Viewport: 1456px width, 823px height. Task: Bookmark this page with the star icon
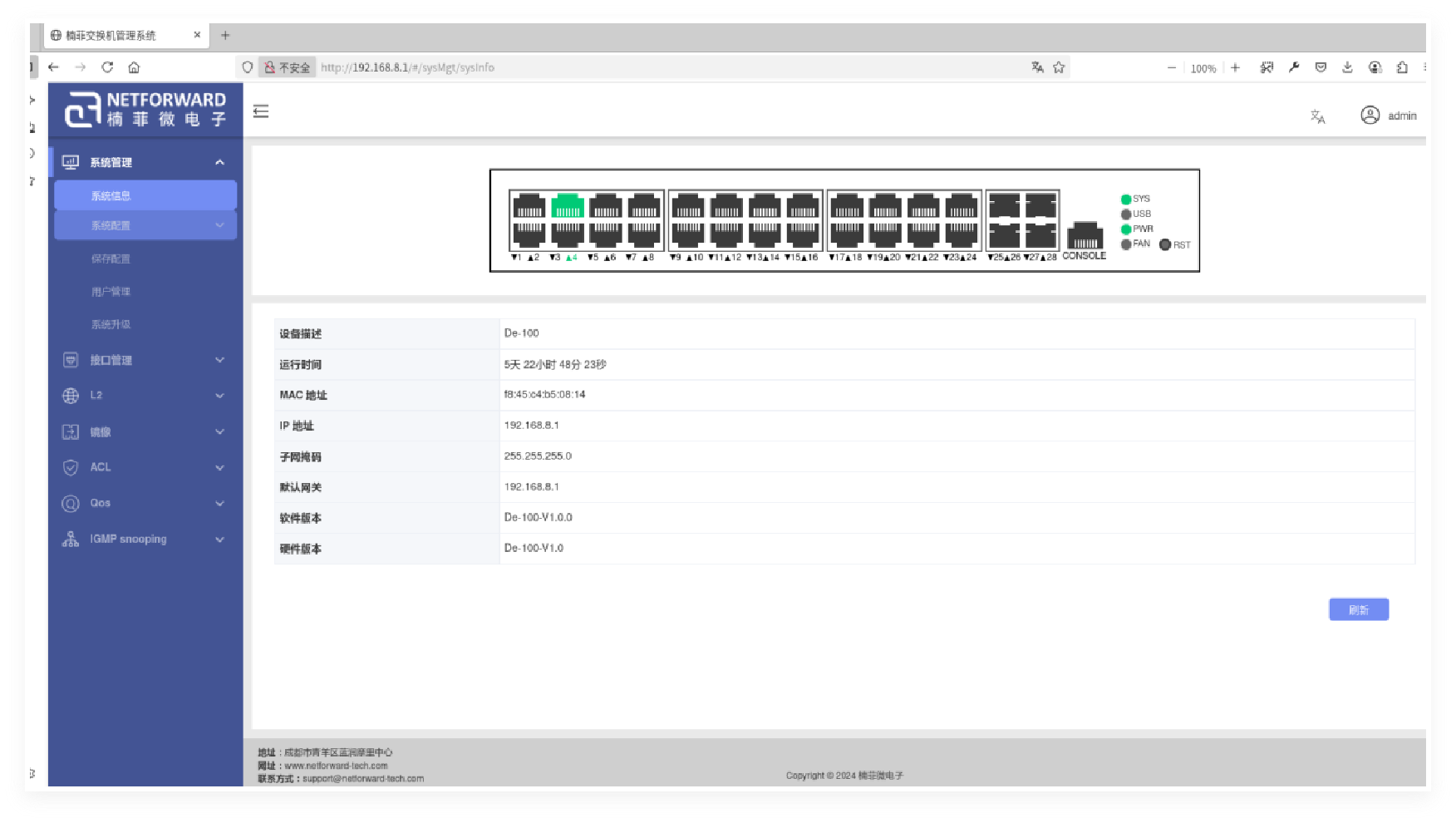[1059, 67]
